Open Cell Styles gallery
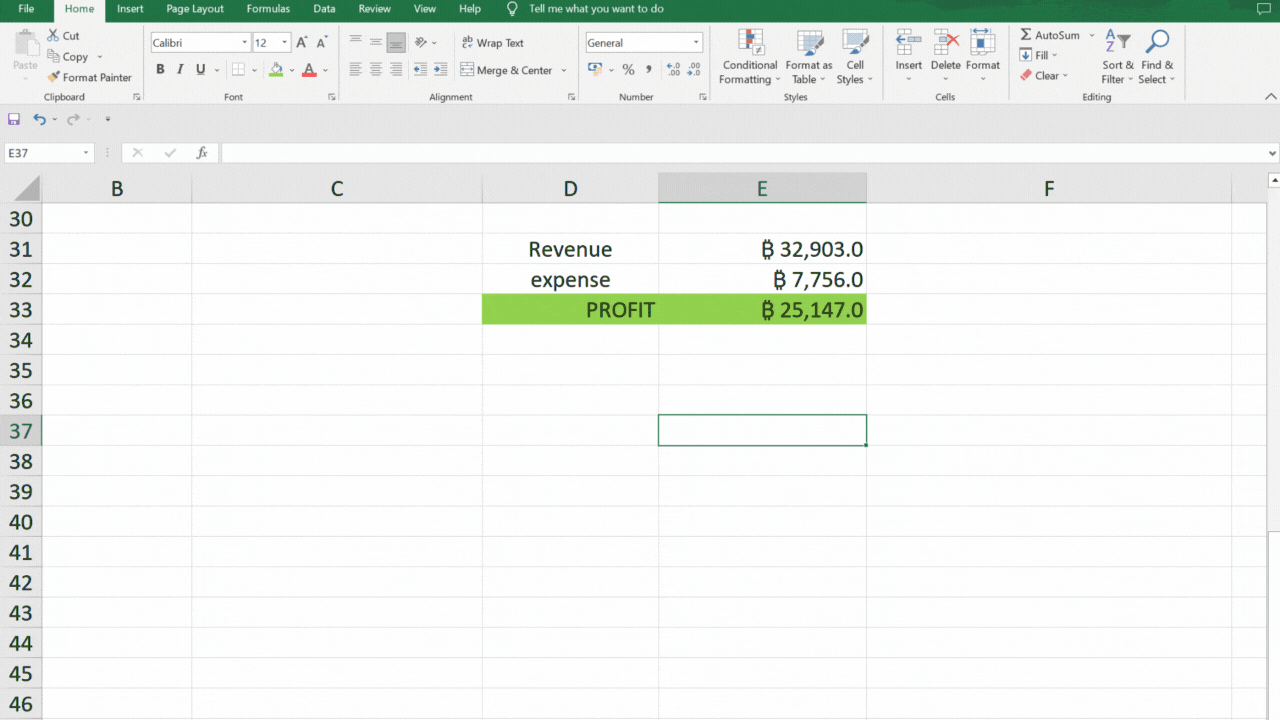This screenshot has height=720, width=1280. point(855,57)
